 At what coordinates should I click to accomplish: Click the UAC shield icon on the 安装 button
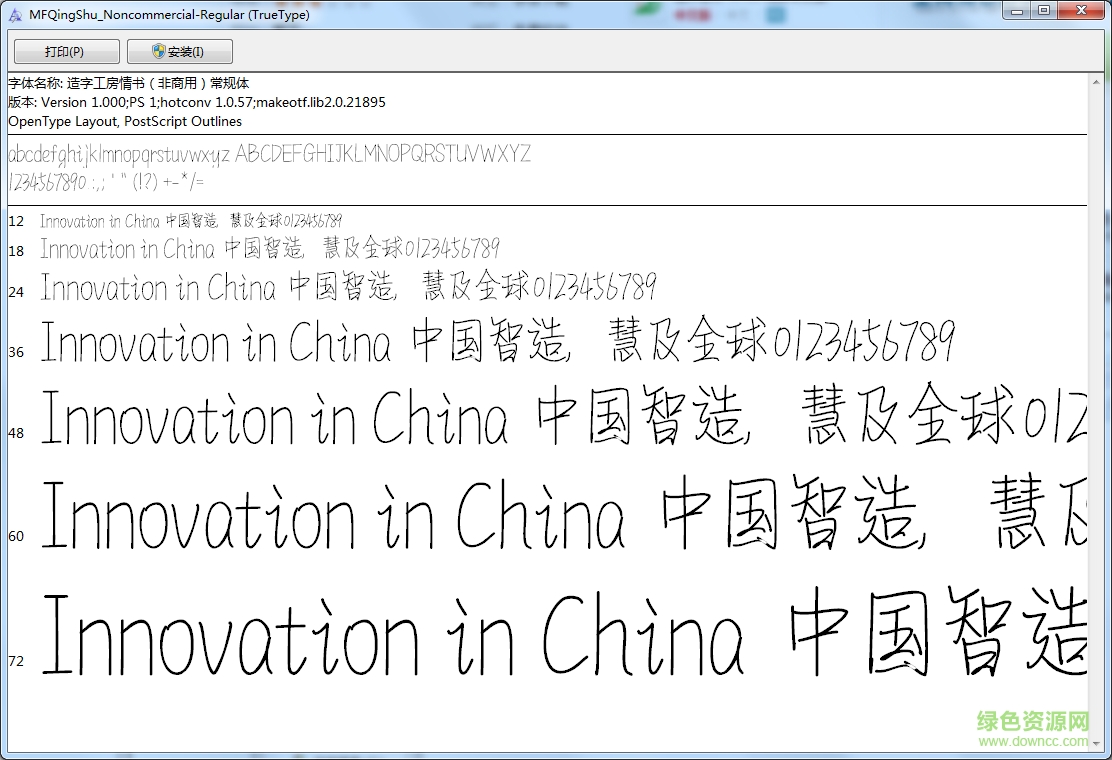coord(156,51)
